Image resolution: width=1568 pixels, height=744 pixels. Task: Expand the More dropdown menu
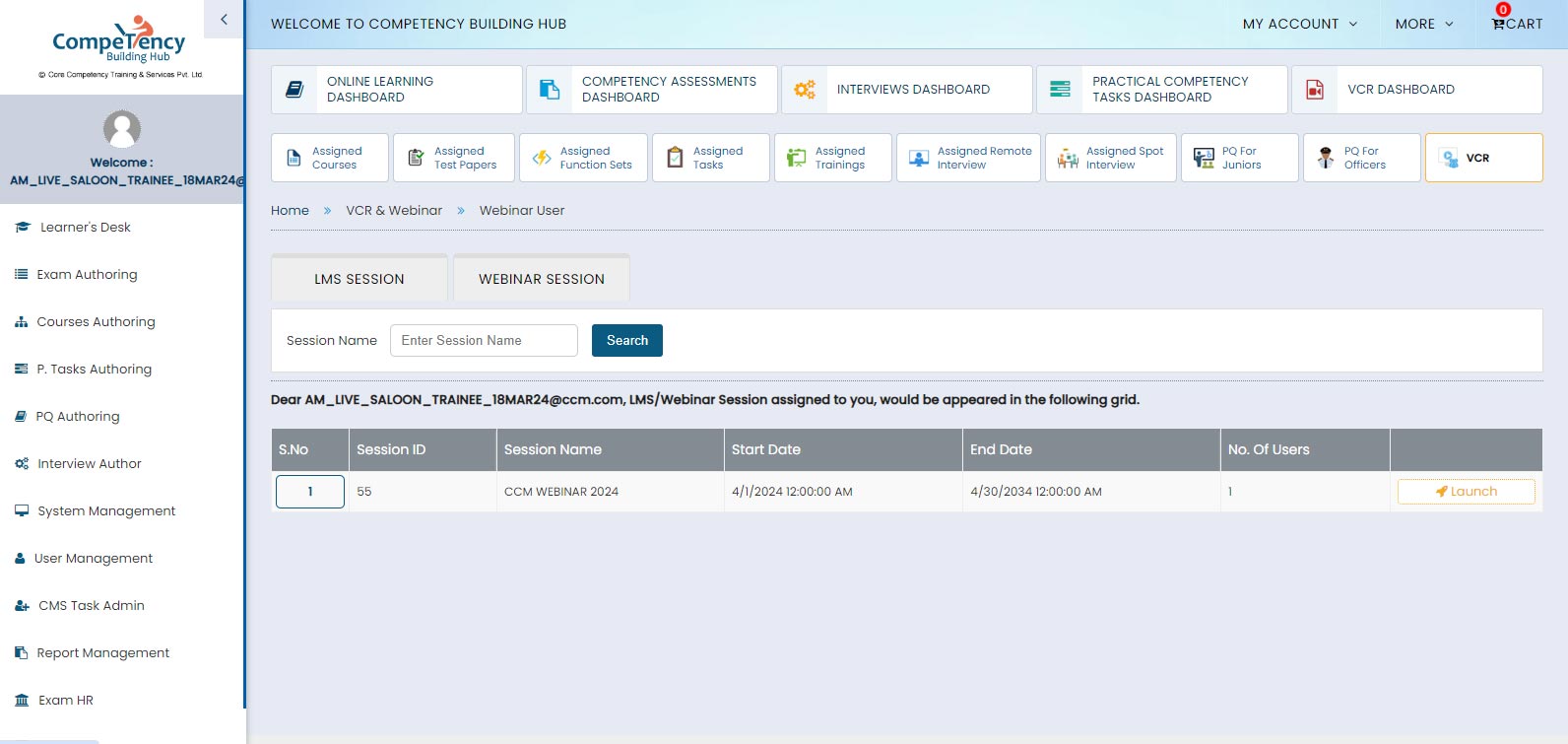click(1423, 24)
